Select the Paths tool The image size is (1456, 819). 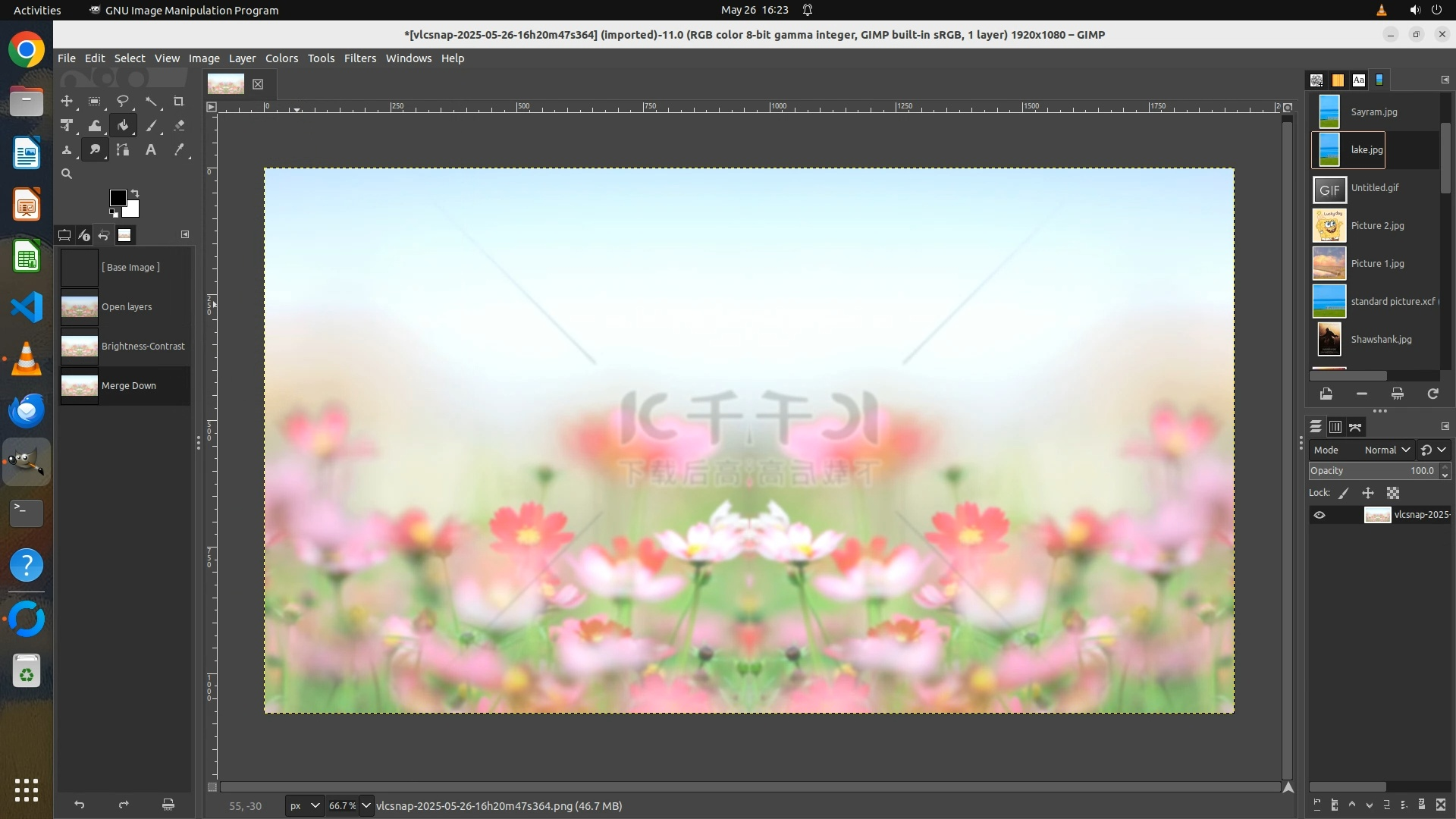(123, 150)
